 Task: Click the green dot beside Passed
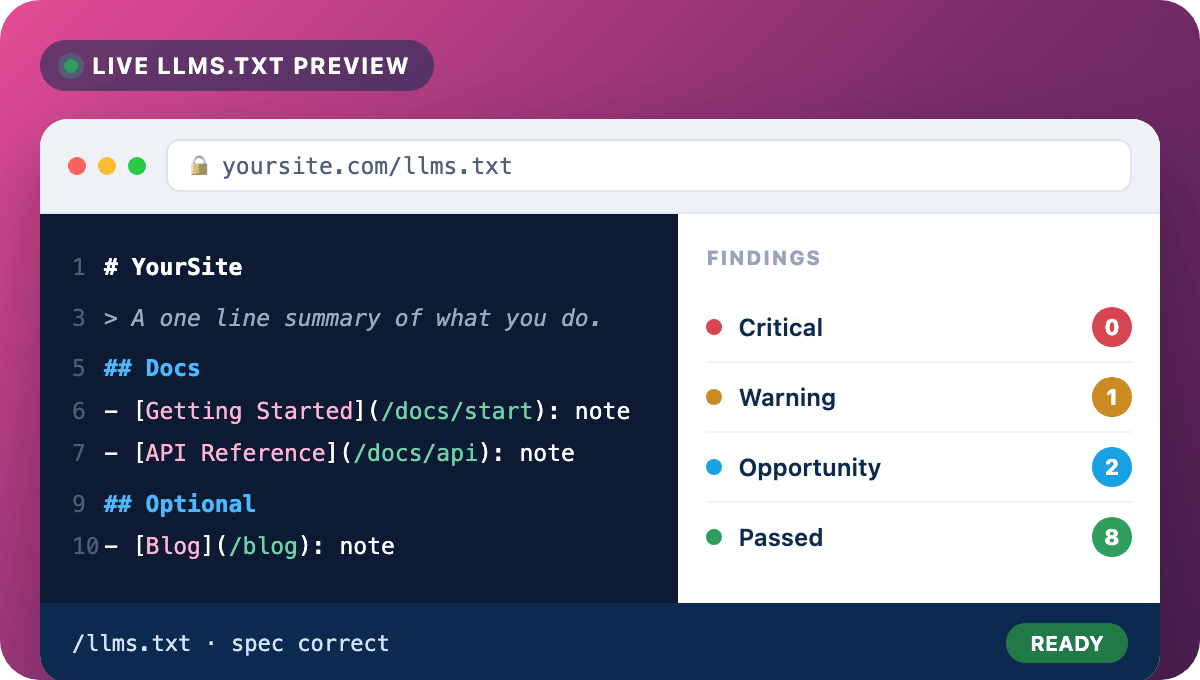pos(714,537)
